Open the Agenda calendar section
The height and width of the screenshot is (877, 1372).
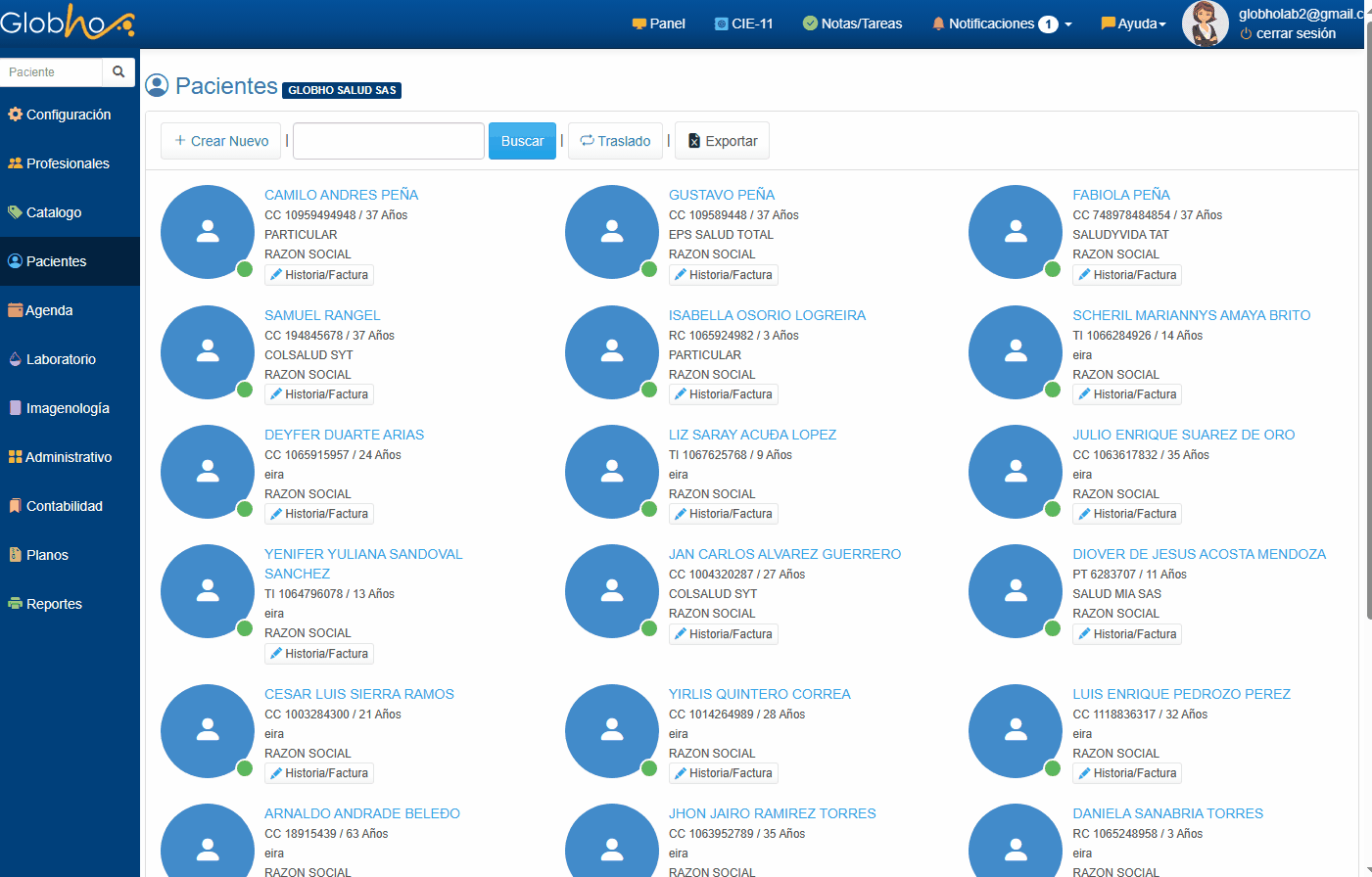49,310
